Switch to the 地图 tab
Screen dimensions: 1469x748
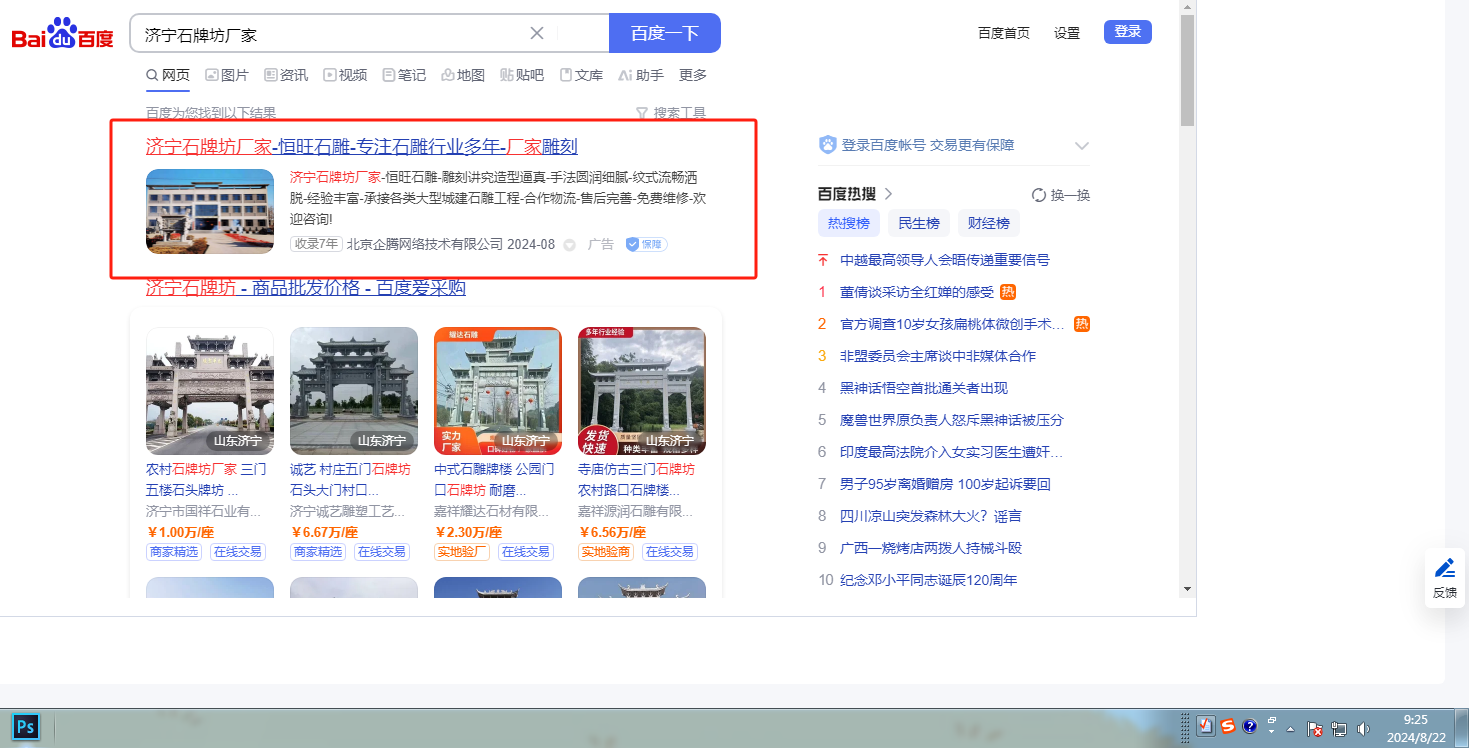coord(463,75)
